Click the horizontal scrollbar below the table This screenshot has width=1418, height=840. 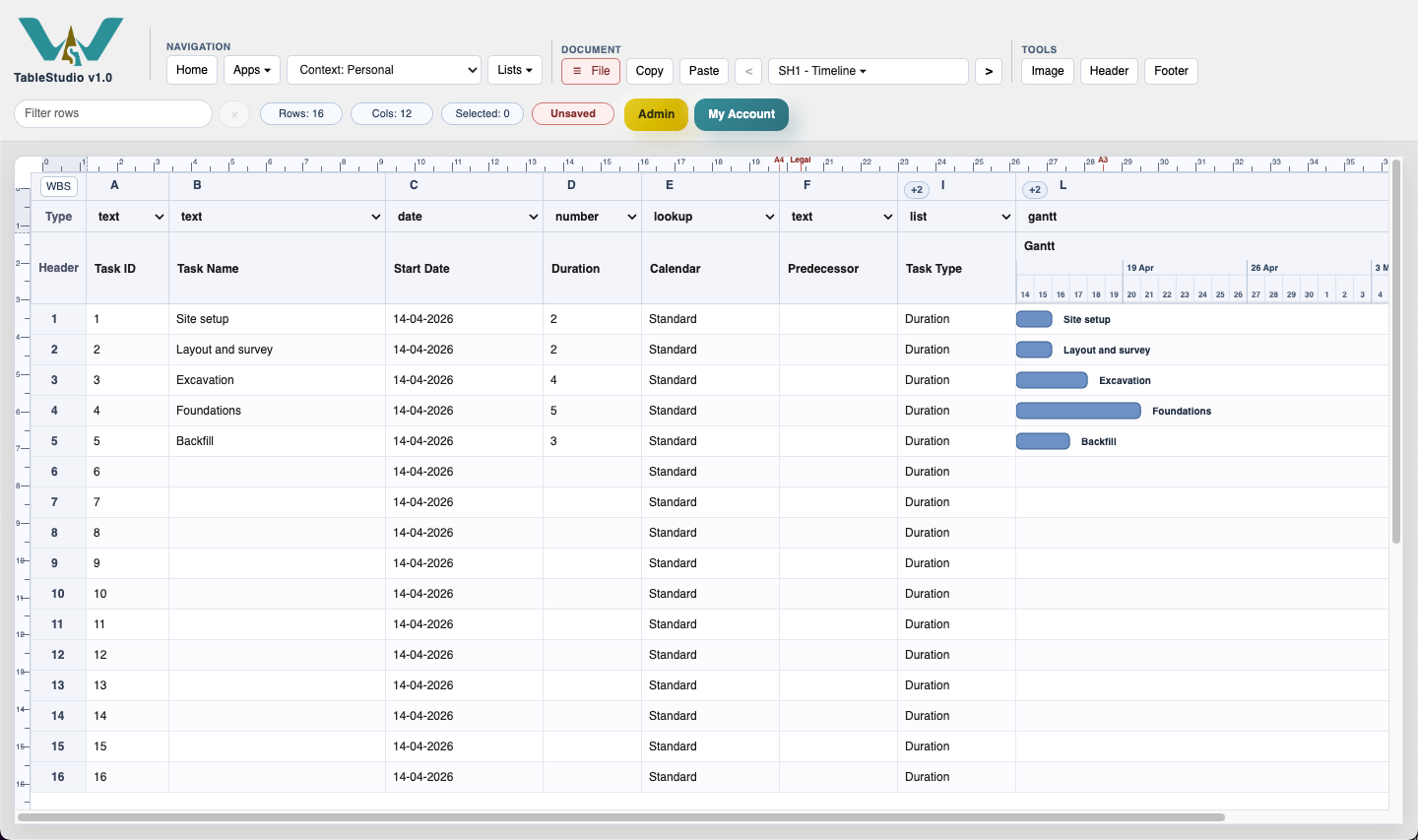pyautogui.click(x=621, y=817)
